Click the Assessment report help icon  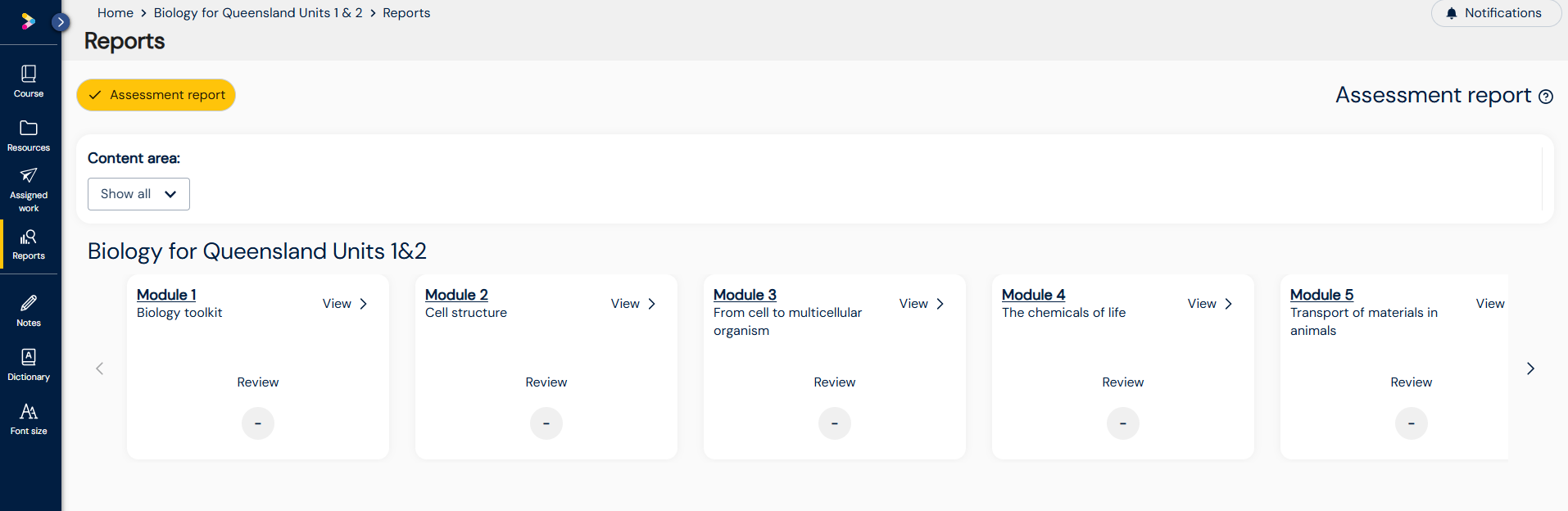(1546, 97)
